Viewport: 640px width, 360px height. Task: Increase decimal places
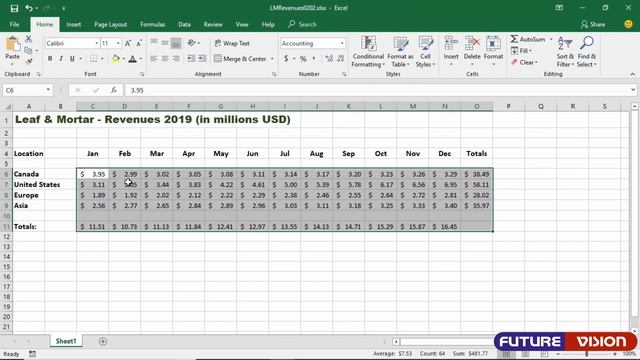(x=329, y=59)
